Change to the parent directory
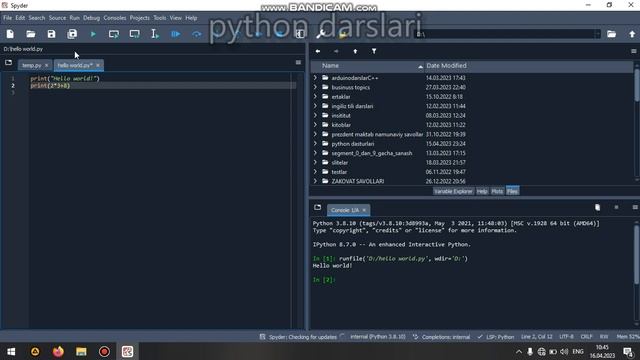 pos(632,34)
